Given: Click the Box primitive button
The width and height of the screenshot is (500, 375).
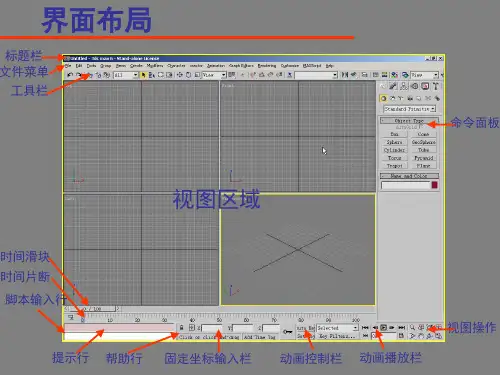Looking at the screenshot, I should 394,134.
